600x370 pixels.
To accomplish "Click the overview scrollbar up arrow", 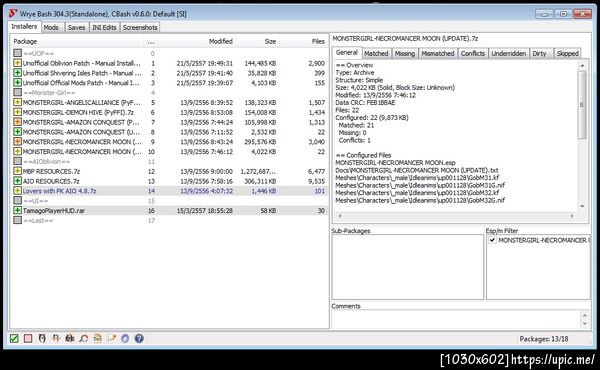I will coord(582,65).
